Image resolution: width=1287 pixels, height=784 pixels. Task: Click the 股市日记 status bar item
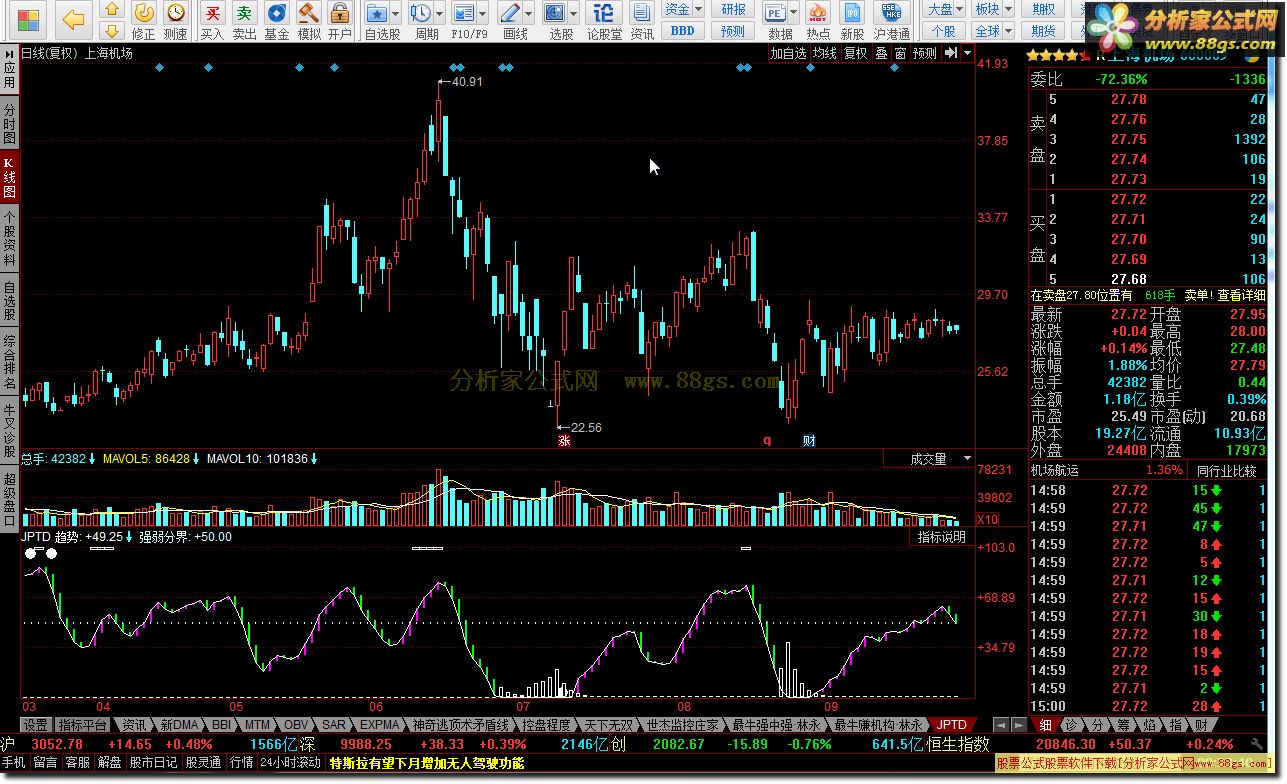point(154,762)
